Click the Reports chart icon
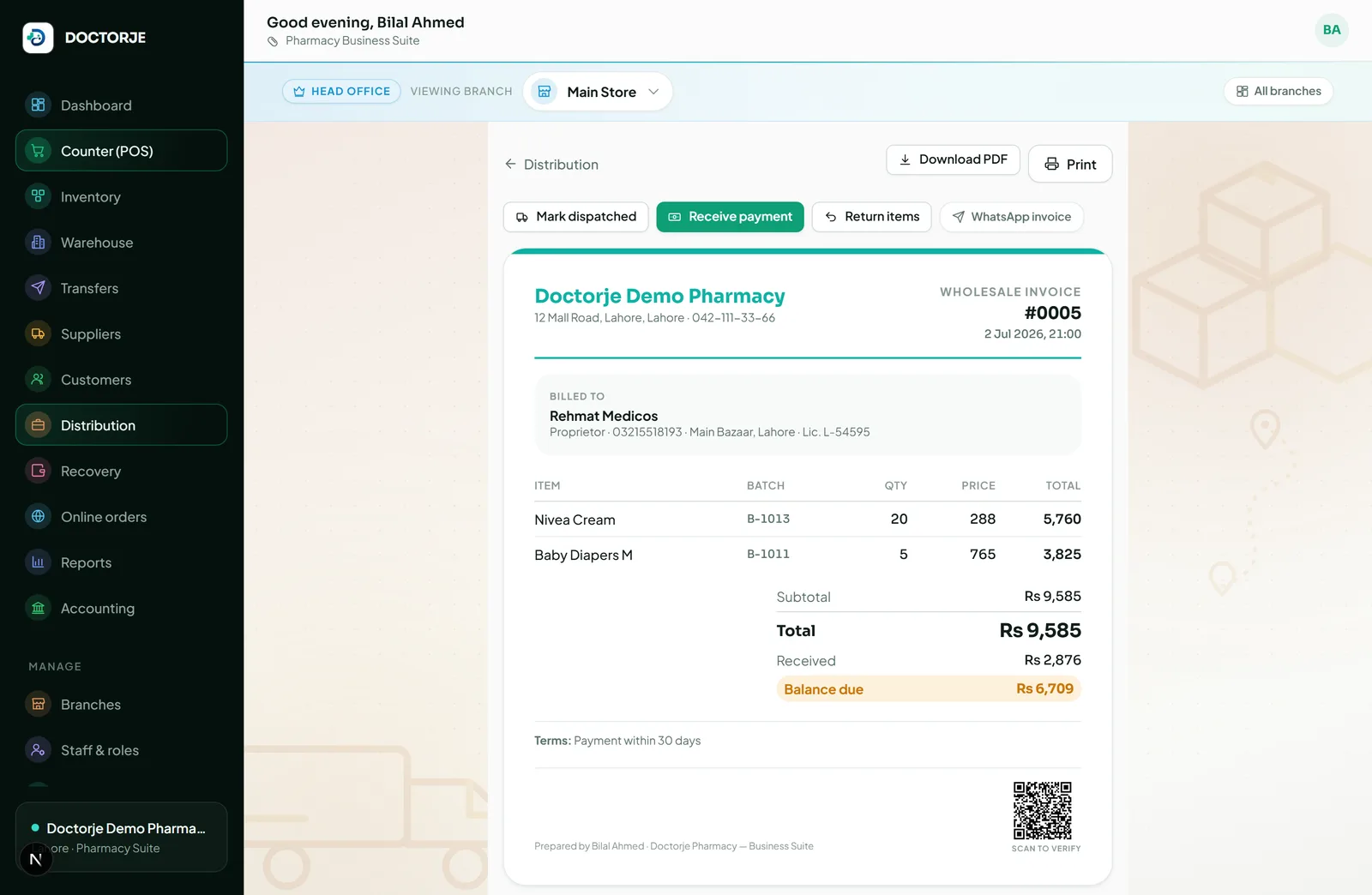 pos(38,562)
